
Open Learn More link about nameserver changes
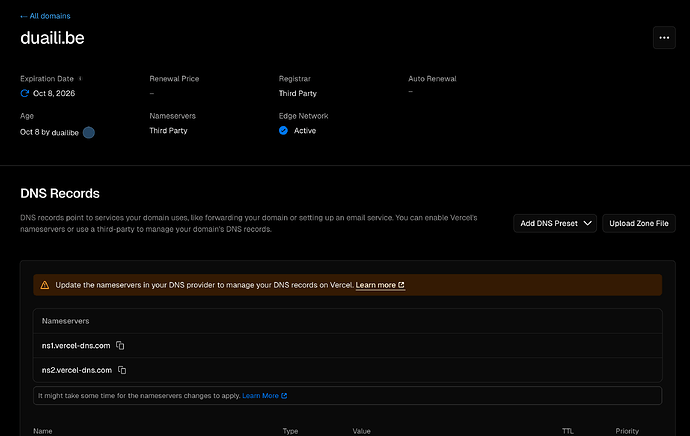[264, 396]
